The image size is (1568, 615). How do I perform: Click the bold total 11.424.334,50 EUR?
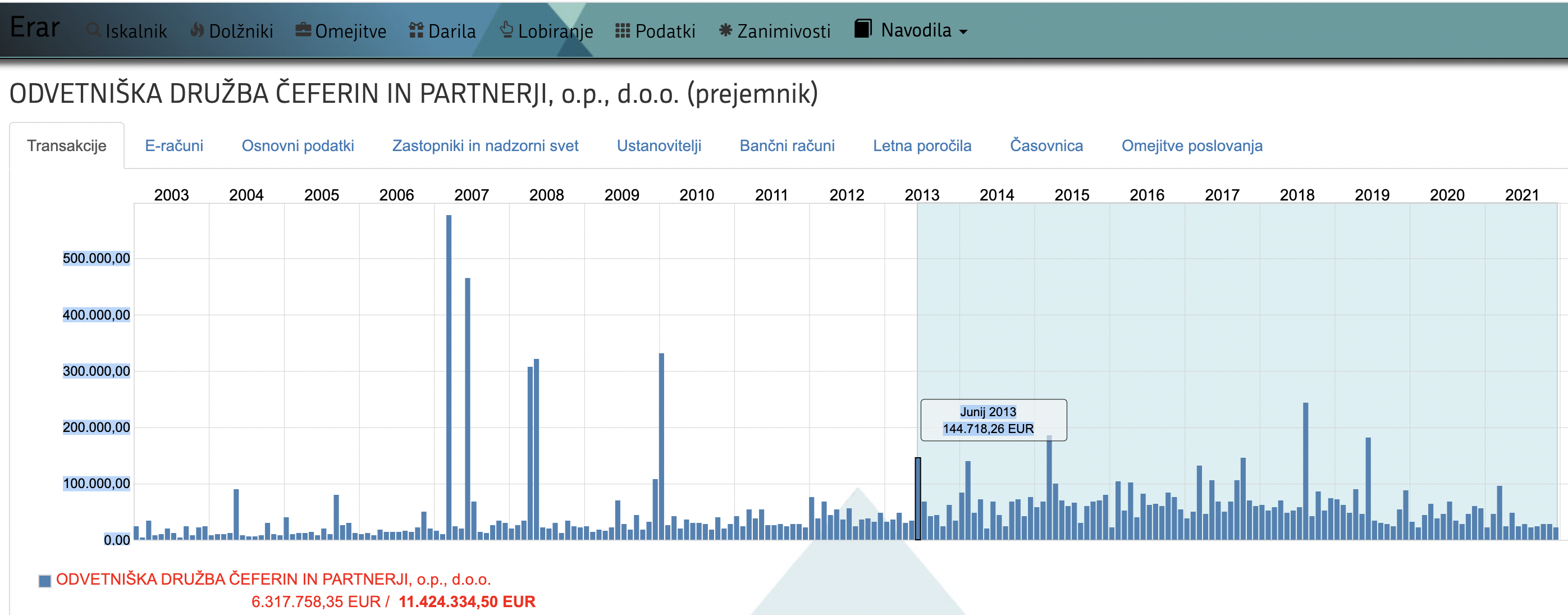[x=467, y=602]
